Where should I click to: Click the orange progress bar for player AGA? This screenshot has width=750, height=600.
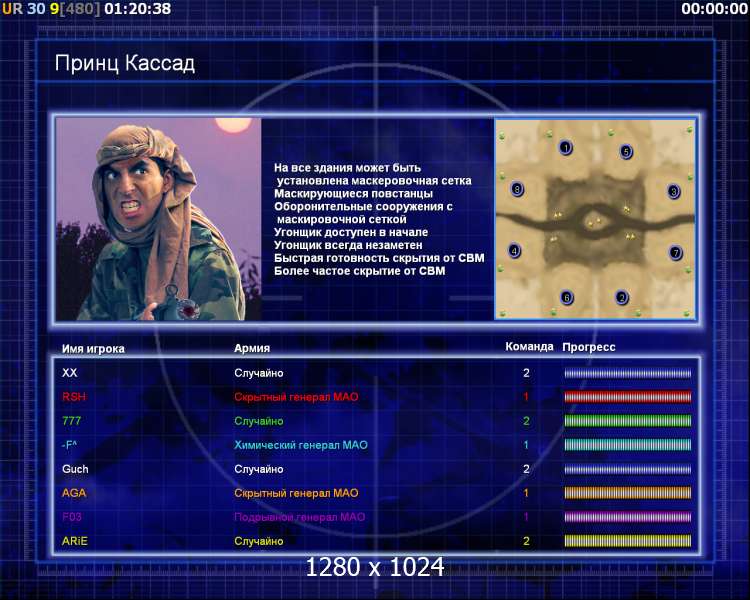628,493
